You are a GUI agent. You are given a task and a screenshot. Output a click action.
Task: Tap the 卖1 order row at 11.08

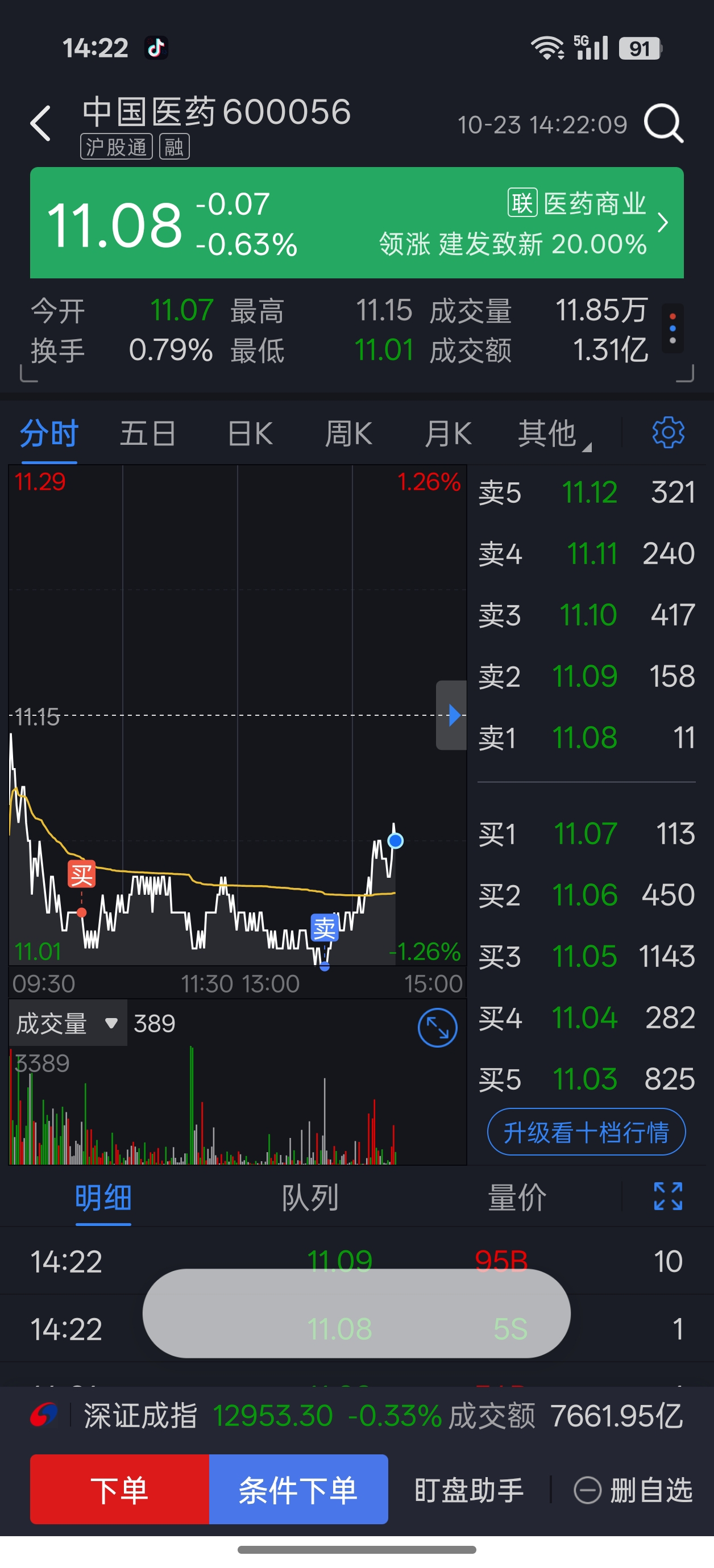[x=586, y=738]
